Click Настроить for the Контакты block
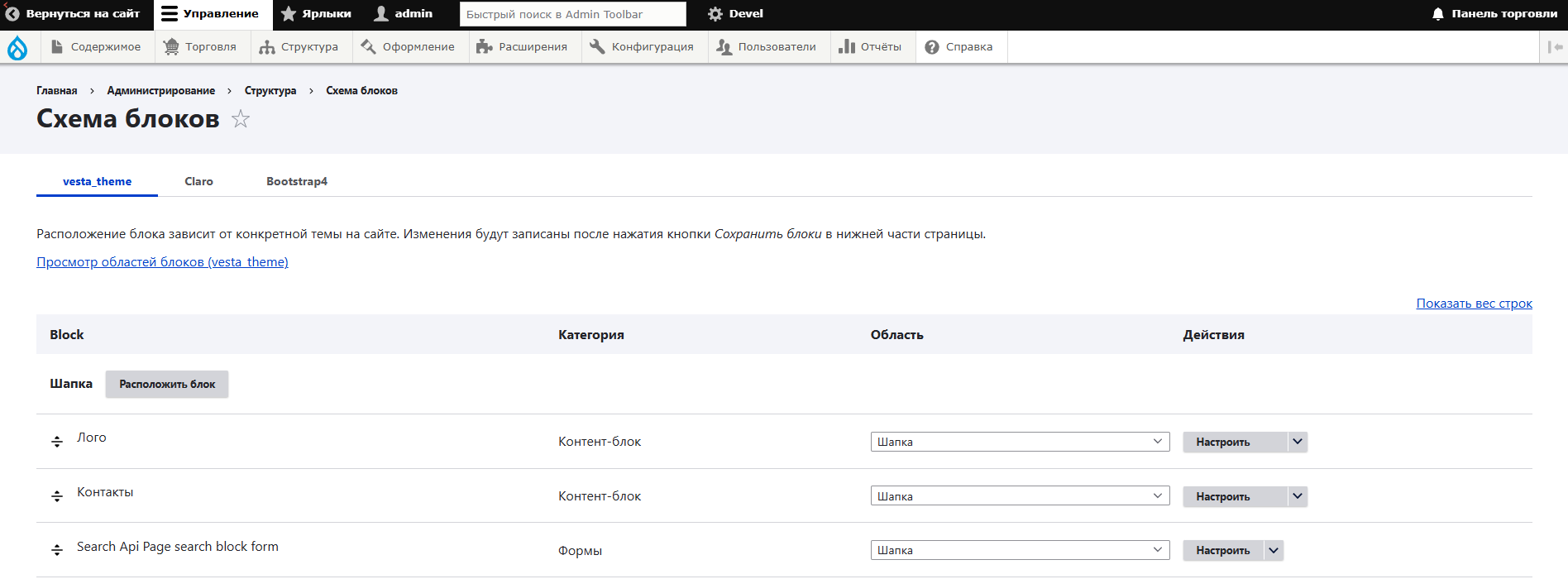 1235,496
